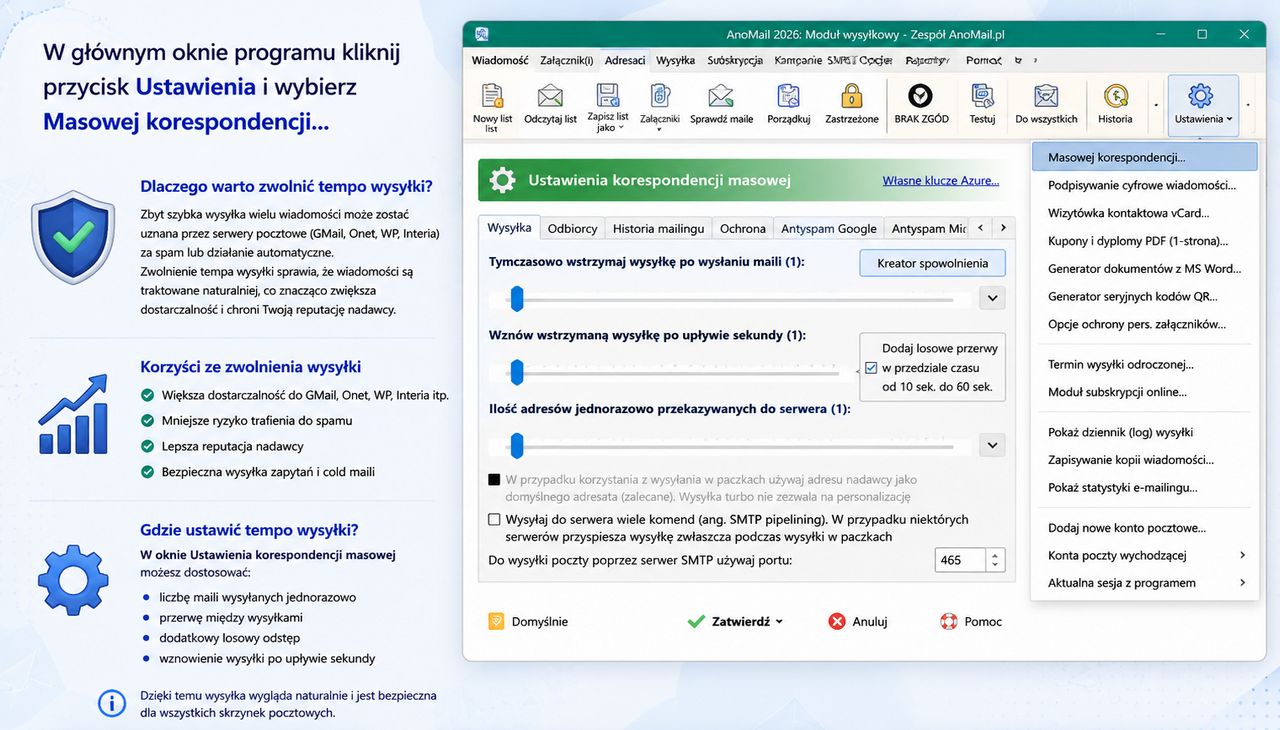Click the Wznów wstrzymaną wysyłkę slider handle
Image resolution: width=1280 pixels, height=730 pixels.
pos(517,372)
